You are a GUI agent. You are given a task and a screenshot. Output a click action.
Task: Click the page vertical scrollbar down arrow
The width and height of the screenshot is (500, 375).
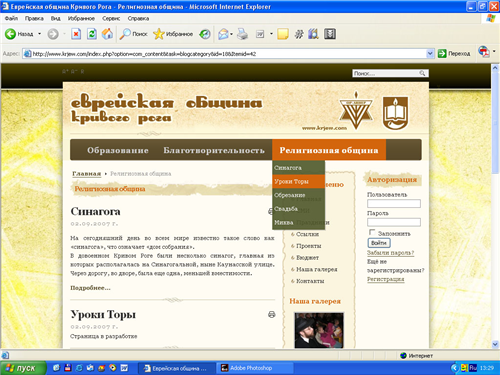tap(495, 344)
